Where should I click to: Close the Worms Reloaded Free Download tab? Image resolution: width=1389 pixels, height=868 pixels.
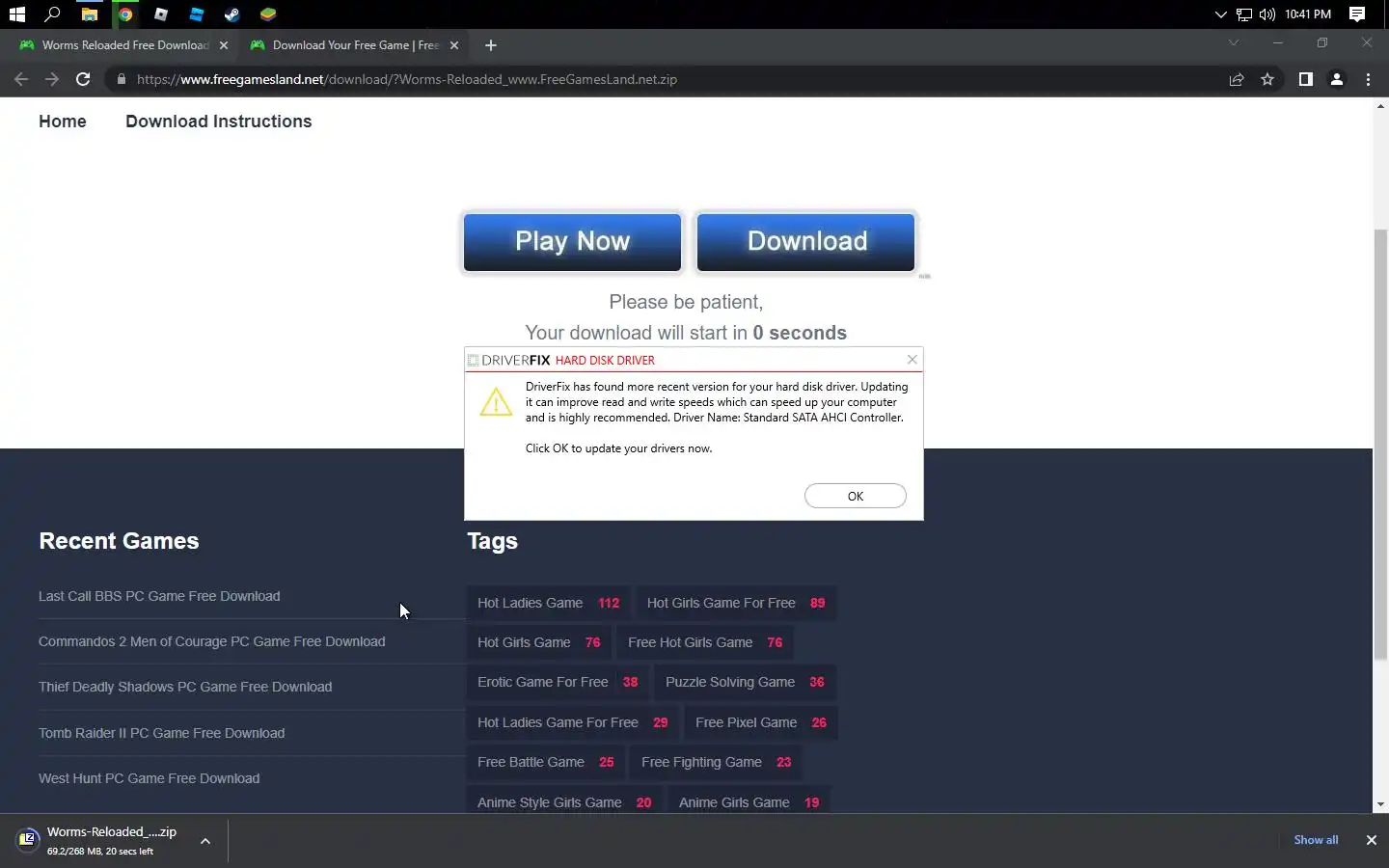[224, 45]
